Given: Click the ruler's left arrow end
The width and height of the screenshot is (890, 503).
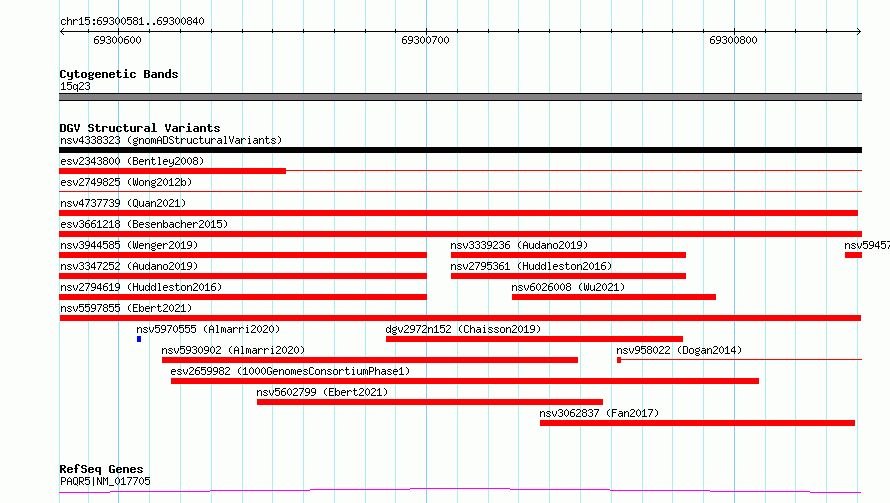Looking at the screenshot, I should (62, 31).
